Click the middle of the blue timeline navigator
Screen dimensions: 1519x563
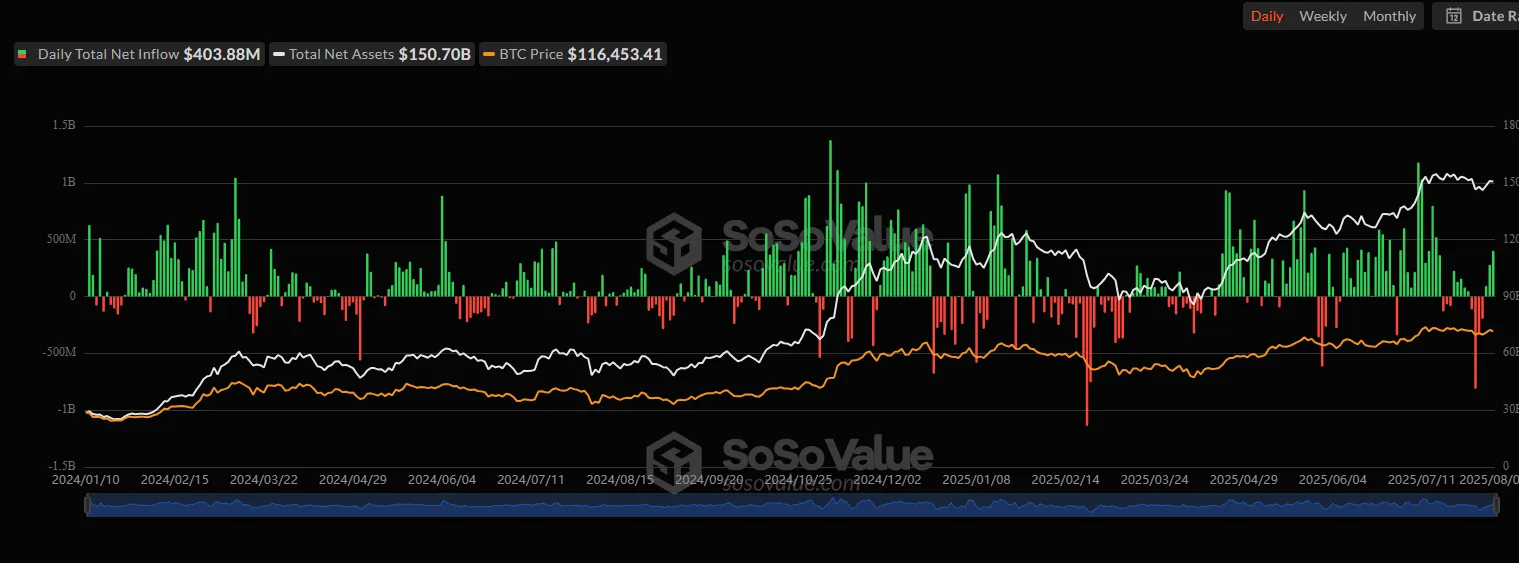tap(791, 507)
